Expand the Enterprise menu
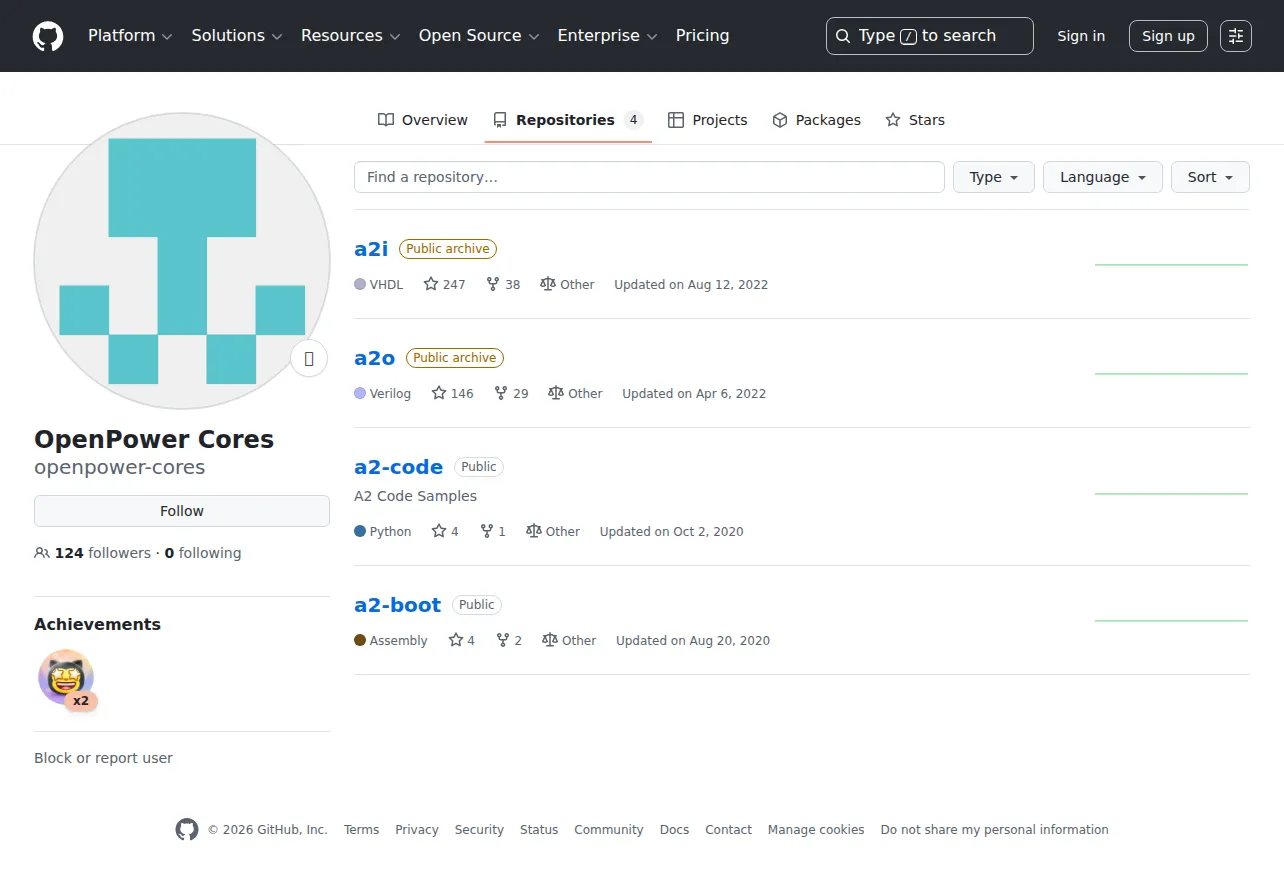1284x883 pixels. point(607,36)
